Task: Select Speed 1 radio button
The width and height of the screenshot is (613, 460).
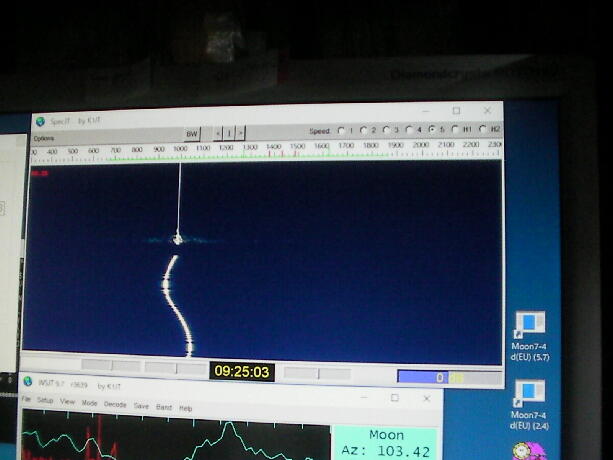Action: (341, 130)
